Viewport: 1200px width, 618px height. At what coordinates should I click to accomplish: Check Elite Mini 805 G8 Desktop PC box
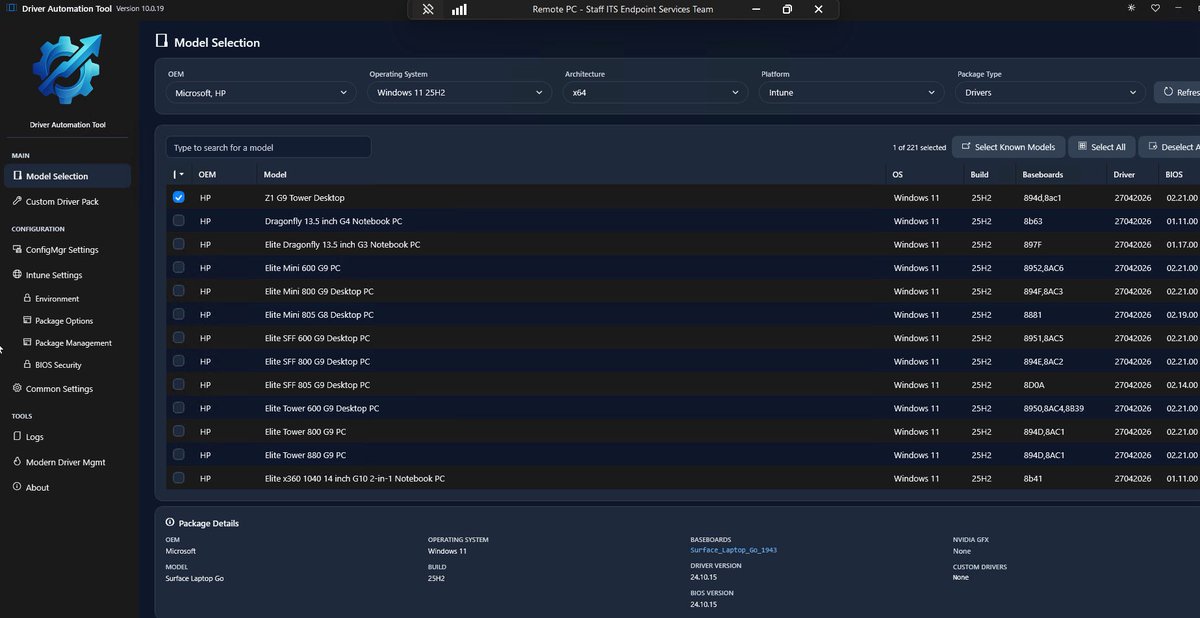click(178, 314)
